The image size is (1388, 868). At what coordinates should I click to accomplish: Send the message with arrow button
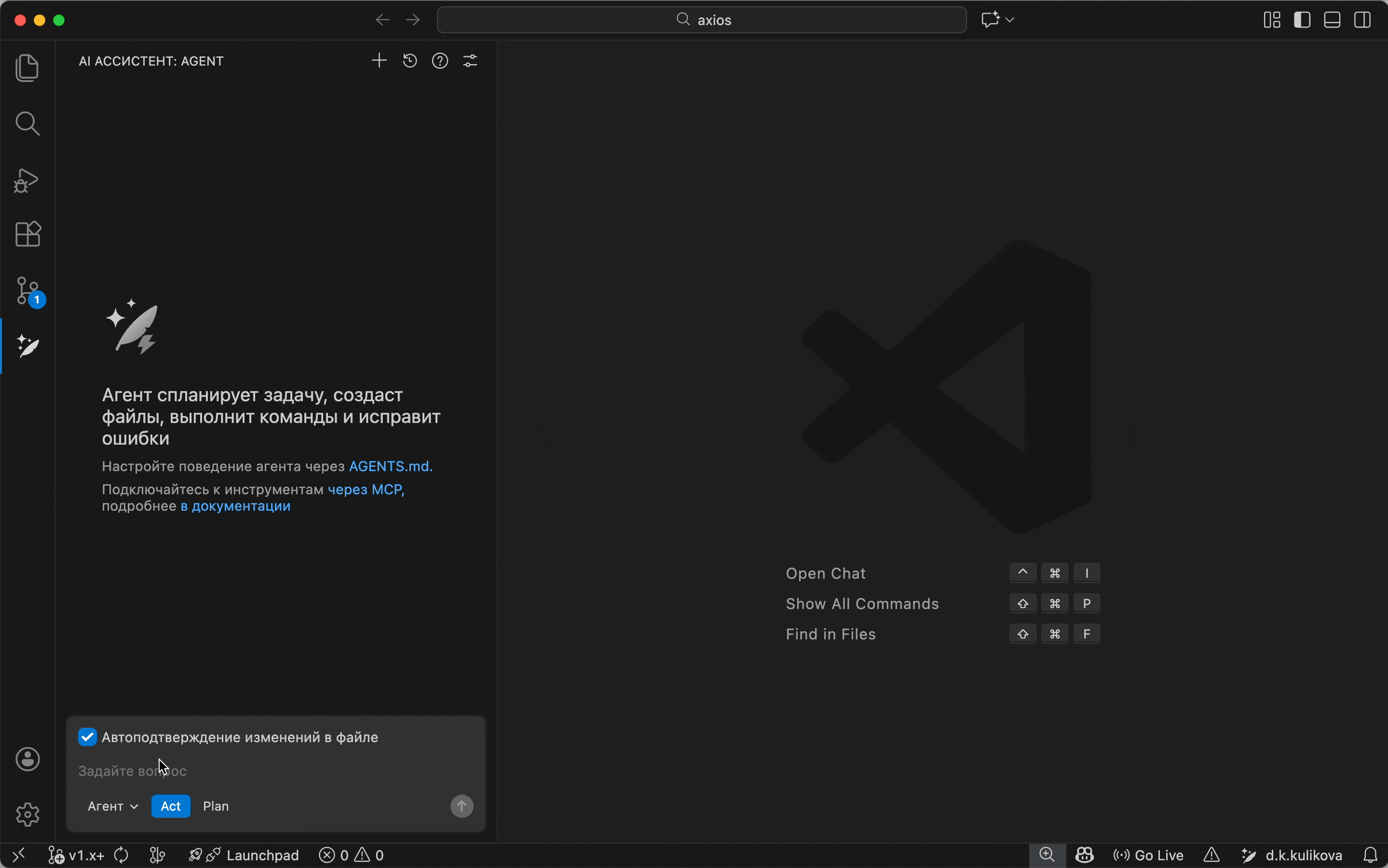(x=462, y=806)
